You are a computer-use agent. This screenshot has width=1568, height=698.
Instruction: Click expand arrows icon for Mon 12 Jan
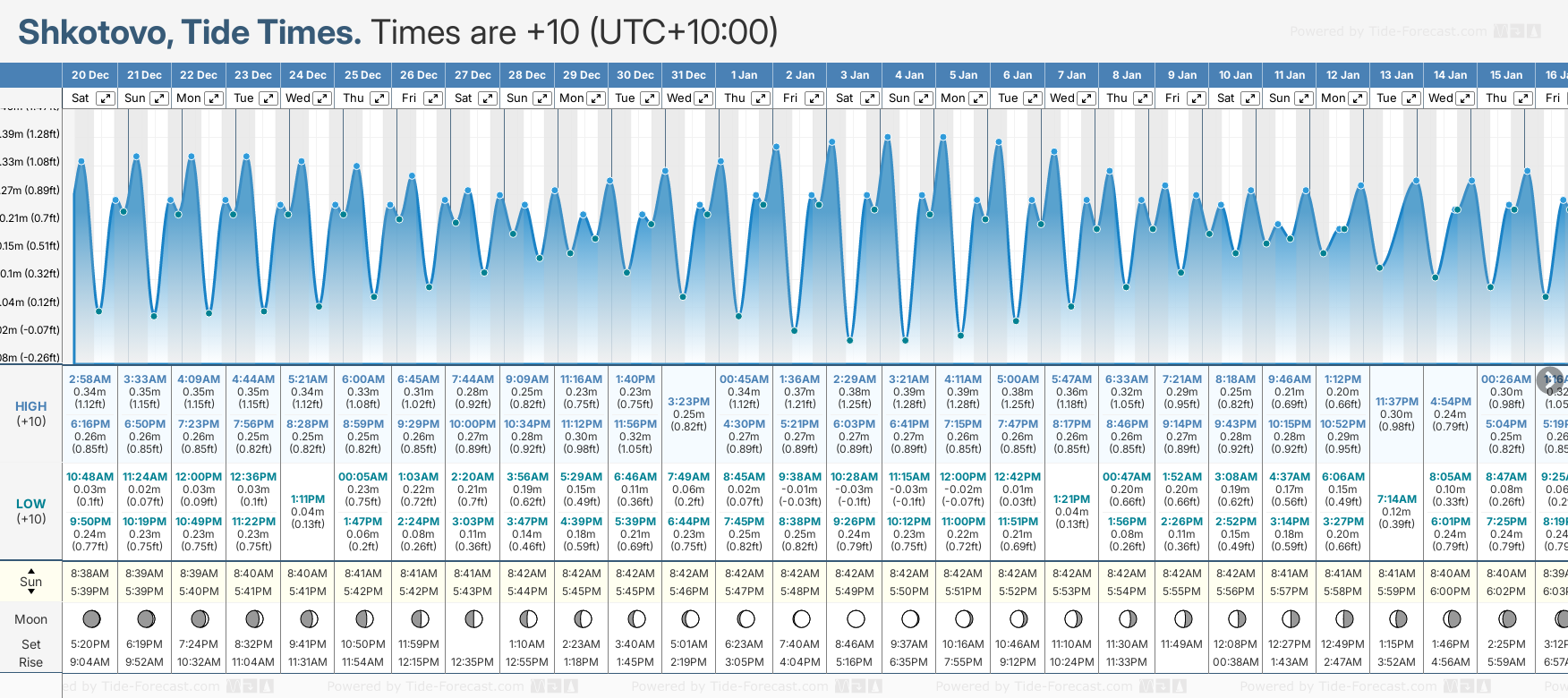1358,98
